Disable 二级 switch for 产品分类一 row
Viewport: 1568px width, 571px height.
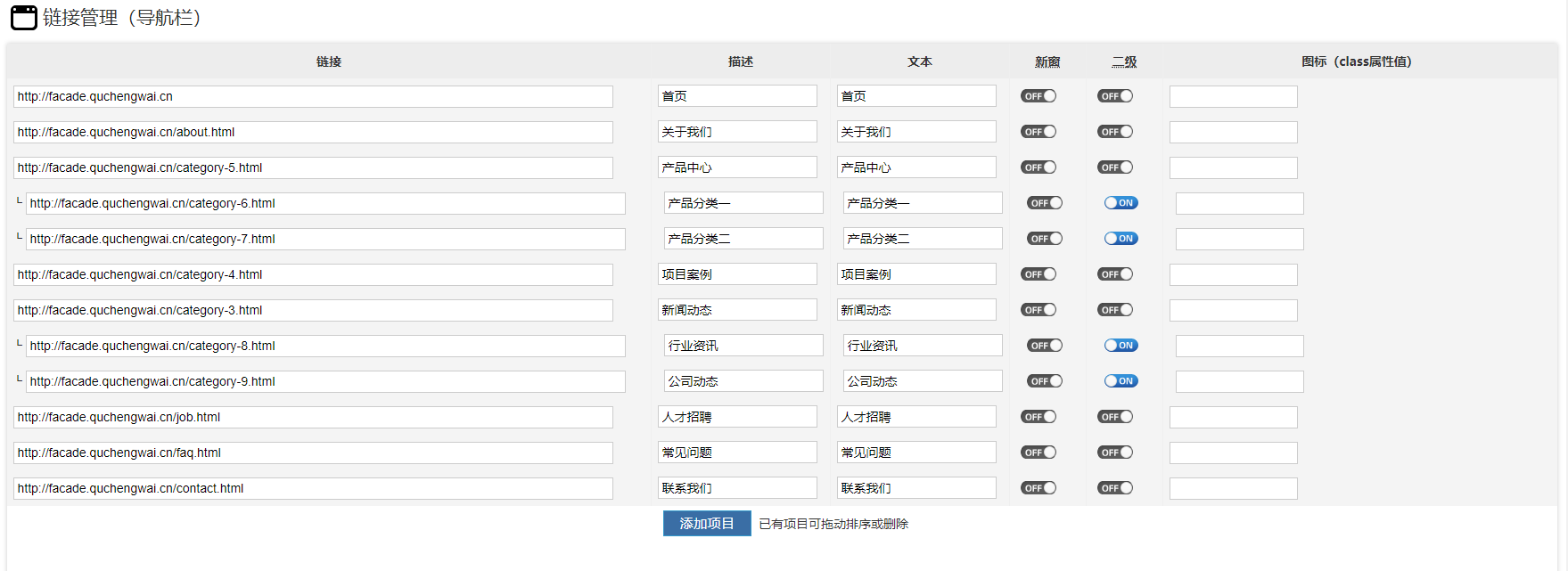pos(1121,203)
